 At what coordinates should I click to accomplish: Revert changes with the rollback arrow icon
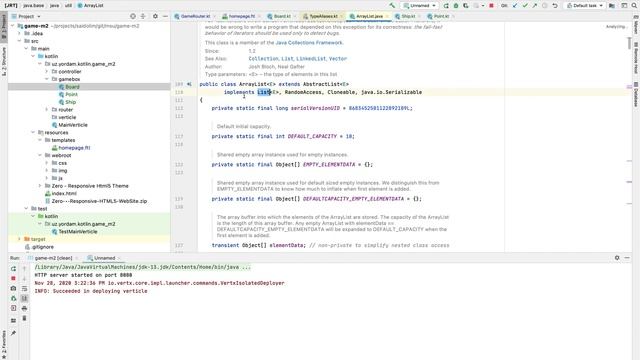pos(555,6)
